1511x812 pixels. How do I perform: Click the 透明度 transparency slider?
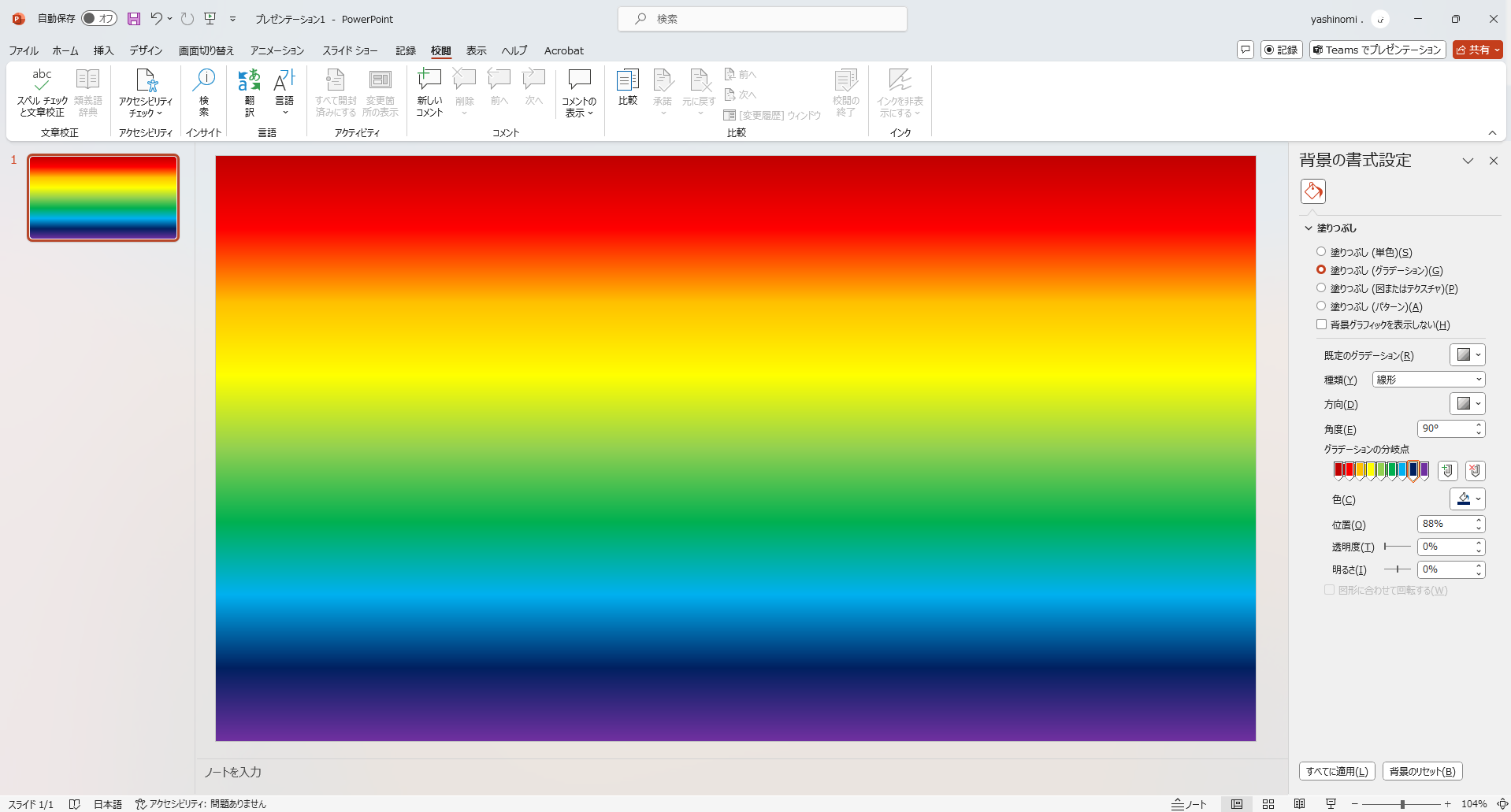click(x=1398, y=547)
